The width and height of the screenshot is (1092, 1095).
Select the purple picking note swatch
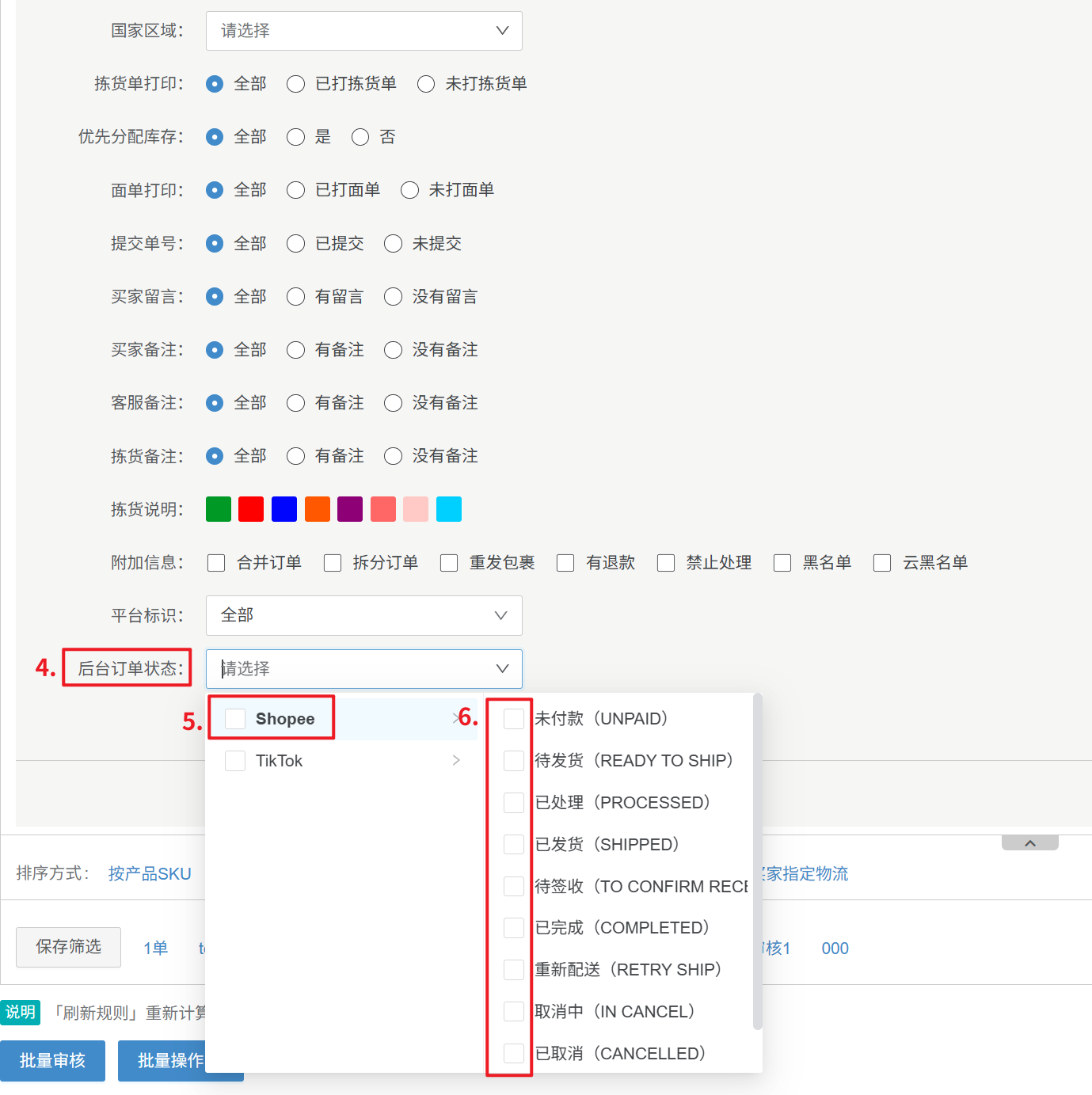tap(350, 509)
